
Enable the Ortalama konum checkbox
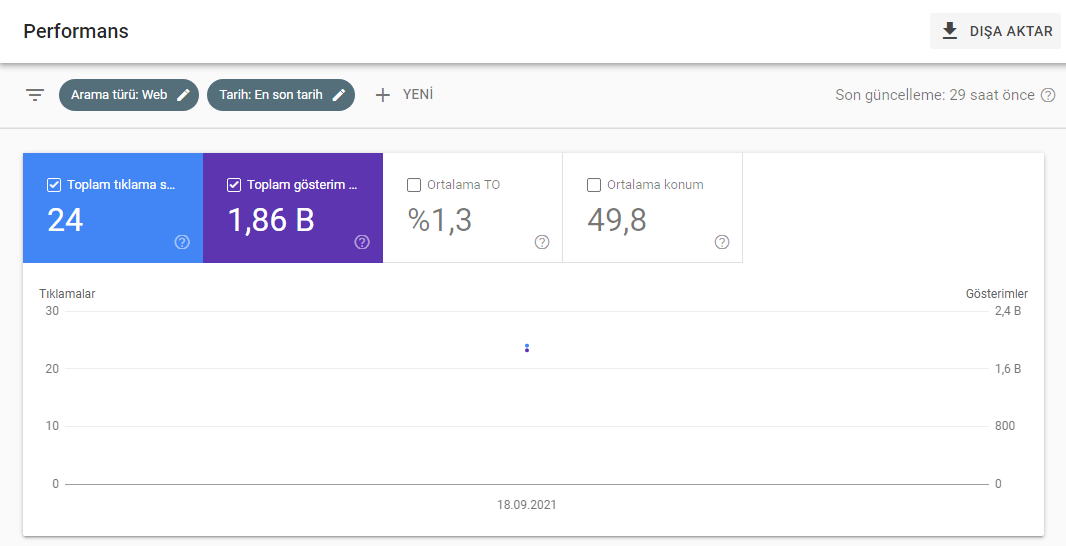coord(594,185)
